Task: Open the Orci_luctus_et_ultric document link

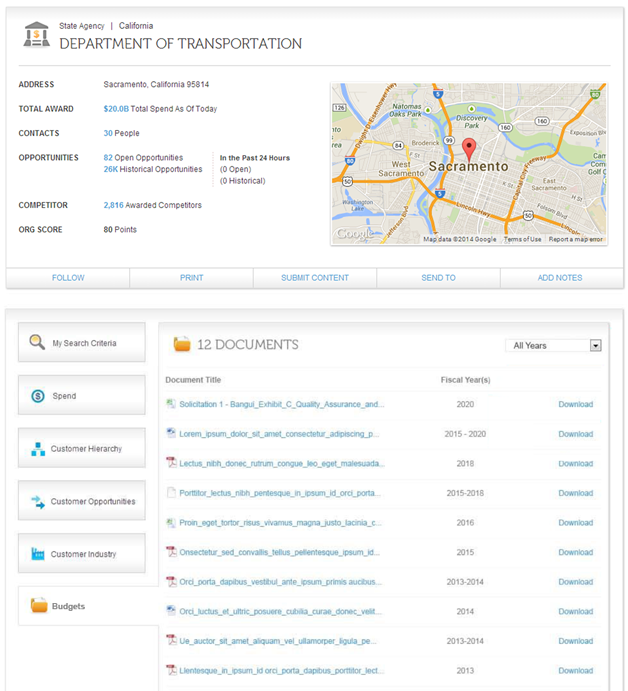Action: [280, 611]
